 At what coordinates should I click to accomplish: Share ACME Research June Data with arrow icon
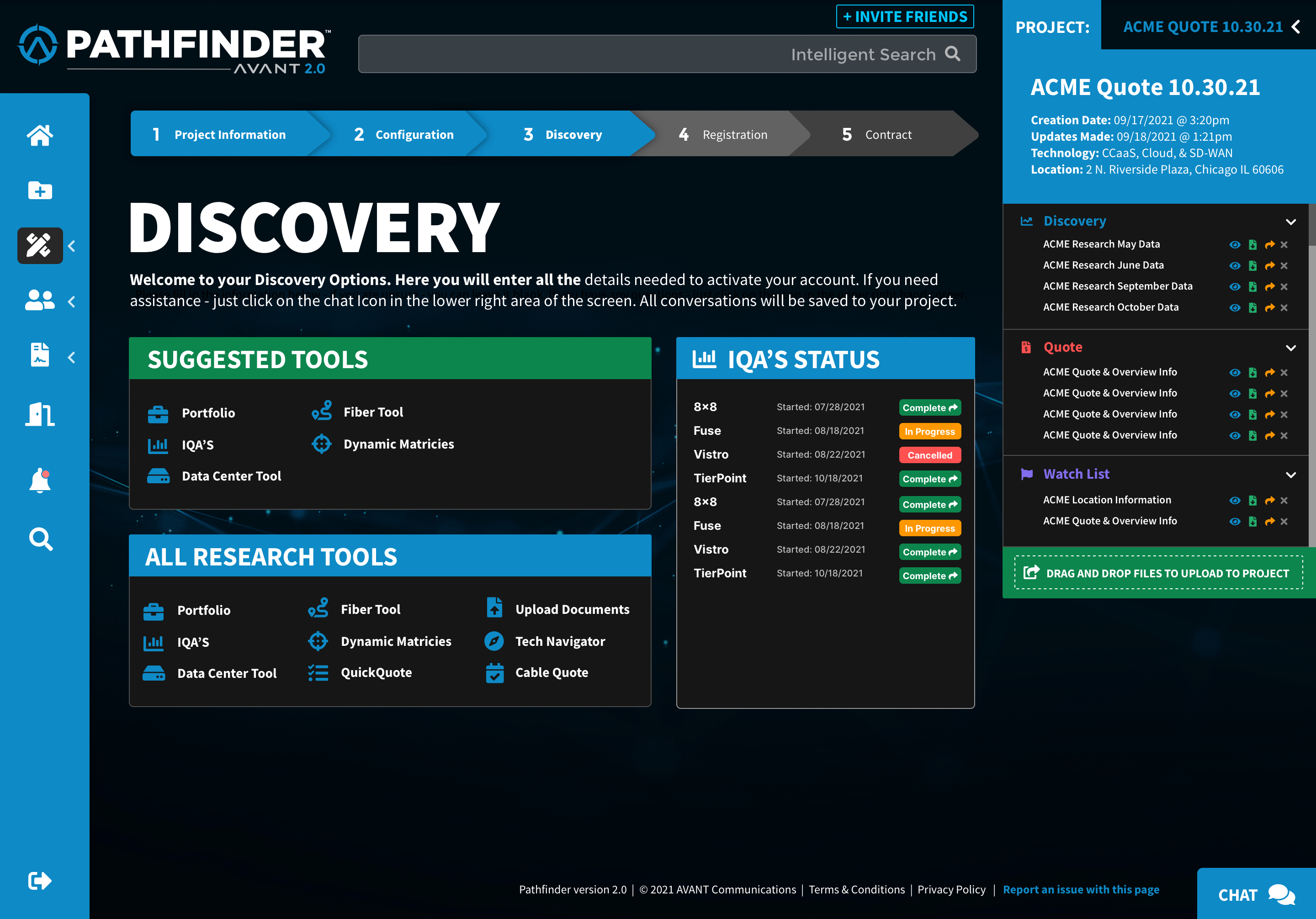click(1269, 266)
